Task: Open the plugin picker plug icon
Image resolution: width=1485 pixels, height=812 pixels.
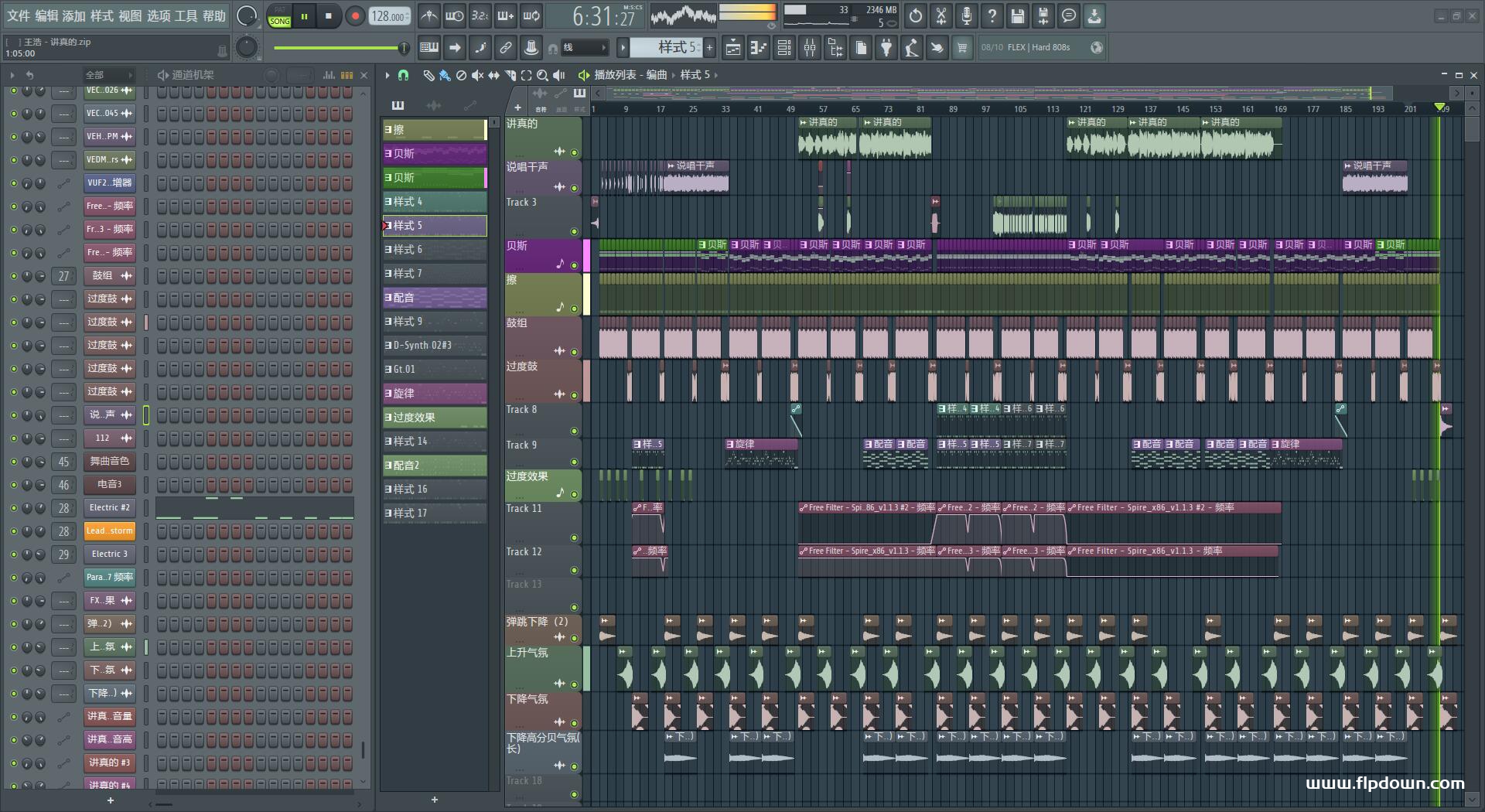Action: click(886, 48)
